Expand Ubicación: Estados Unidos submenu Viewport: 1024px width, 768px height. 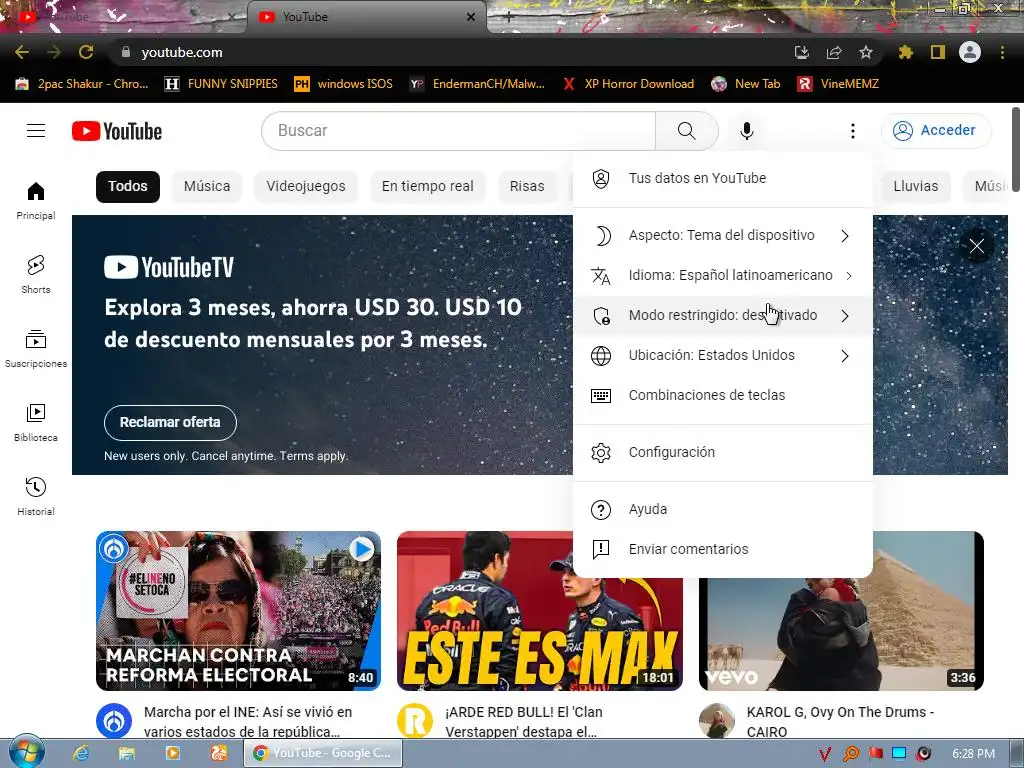pos(722,355)
